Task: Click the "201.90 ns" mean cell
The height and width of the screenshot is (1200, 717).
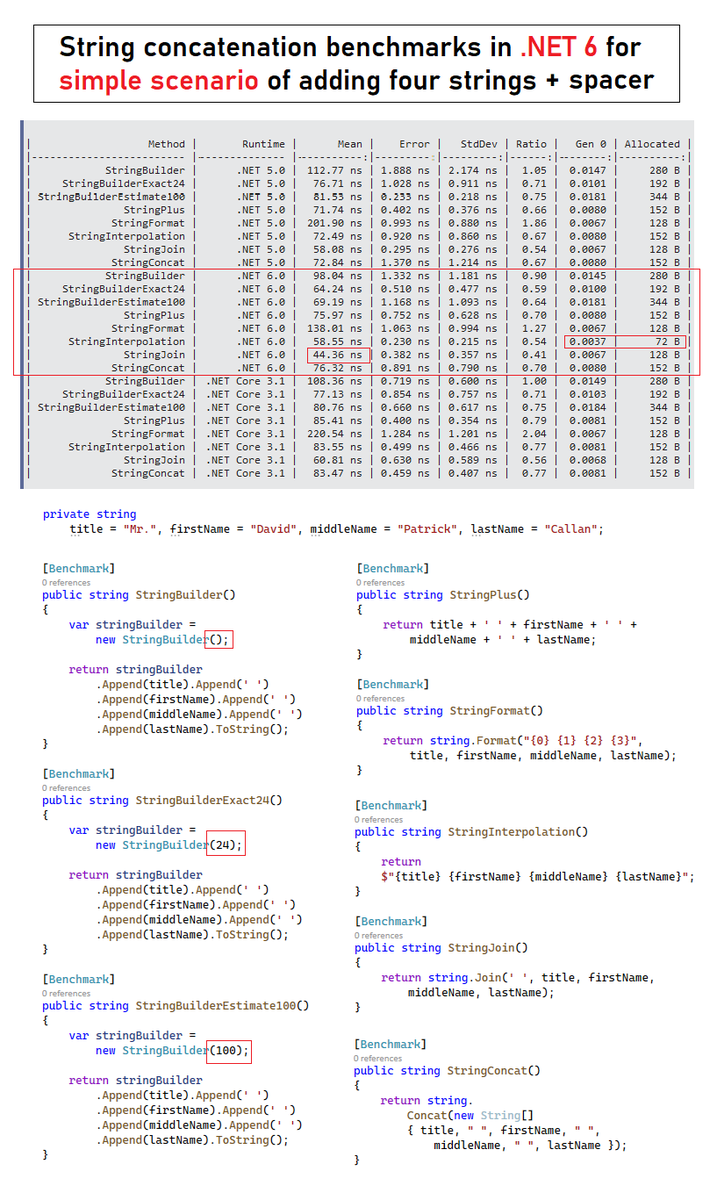Action: [x=336, y=223]
